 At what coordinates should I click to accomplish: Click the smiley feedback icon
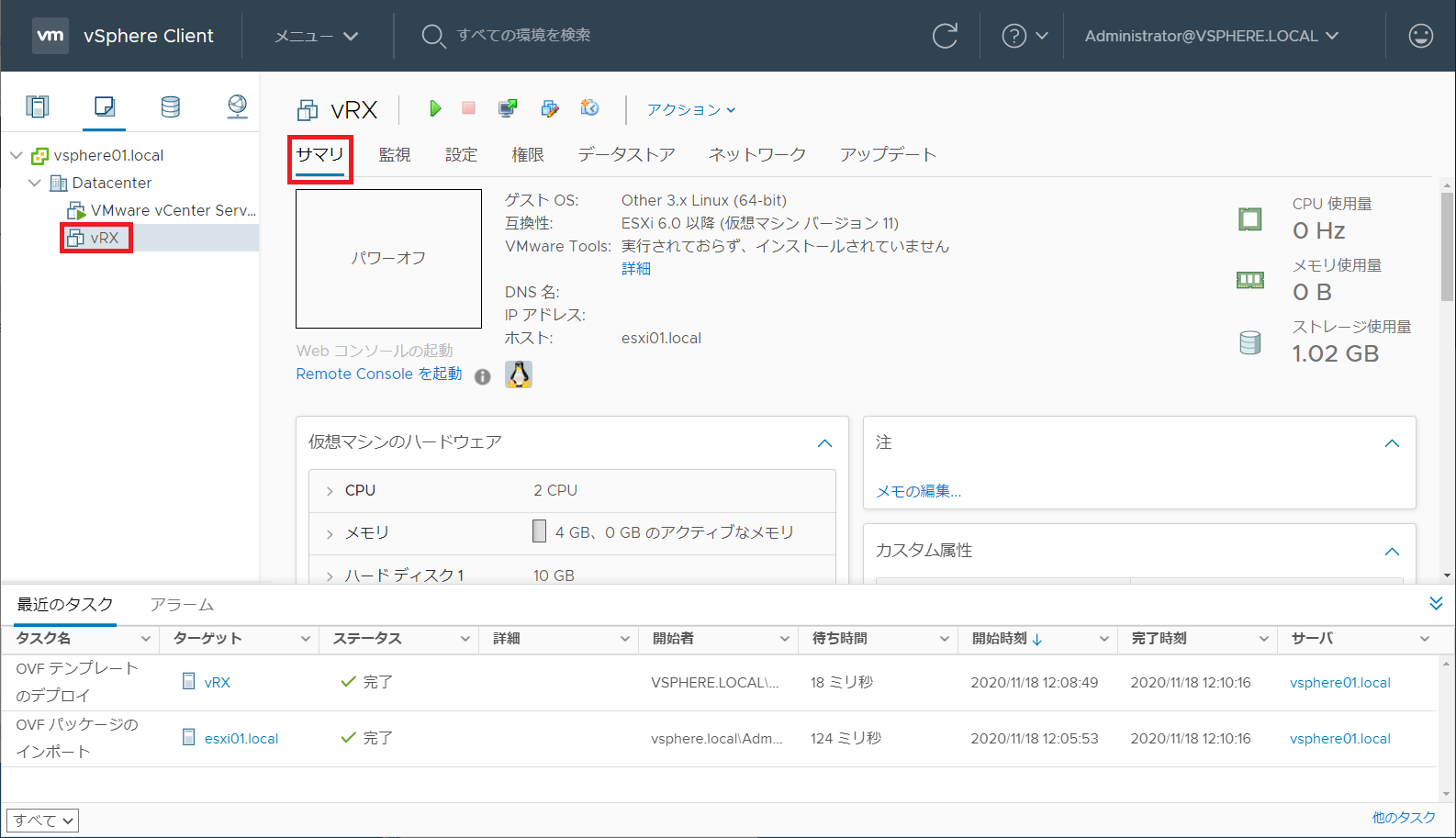1420,36
